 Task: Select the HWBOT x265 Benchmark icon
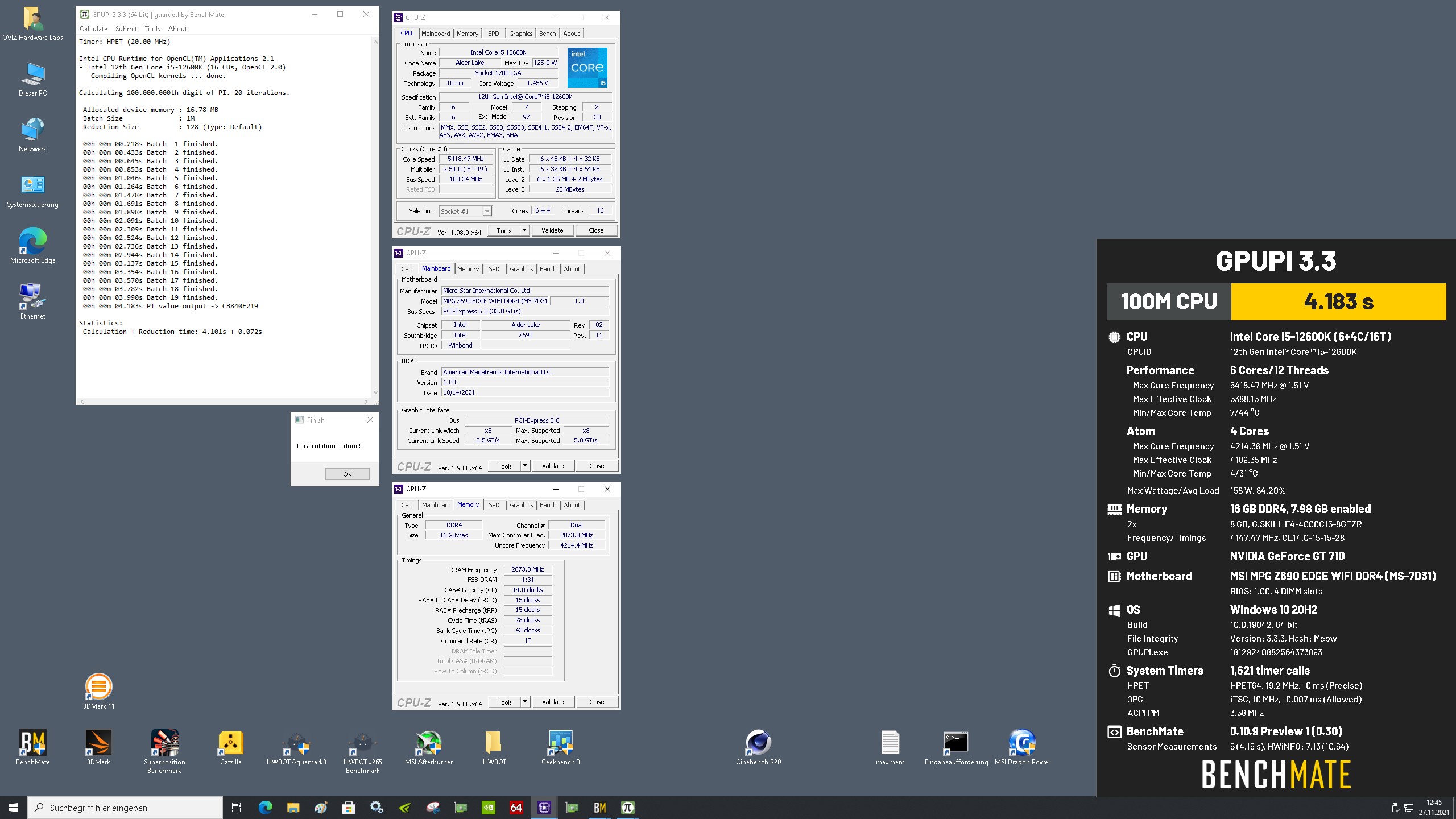tap(362, 751)
